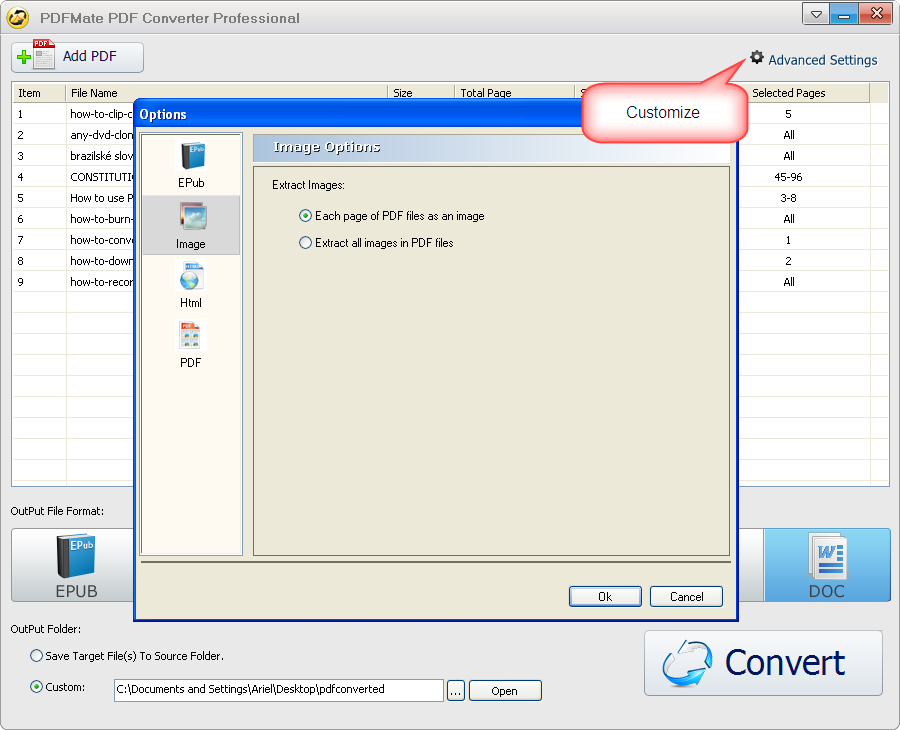This screenshot has width=900, height=730.
Task: Click the PDFMate app logo icon
Action: tap(18, 17)
